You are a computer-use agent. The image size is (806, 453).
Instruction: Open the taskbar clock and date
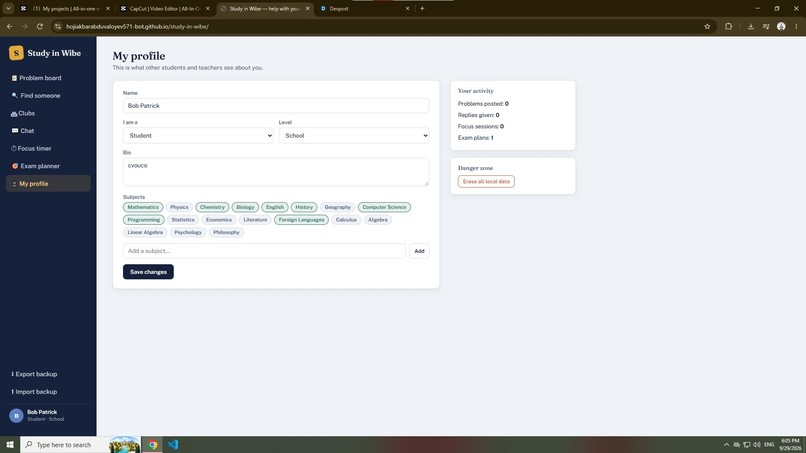(x=790, y=445)
